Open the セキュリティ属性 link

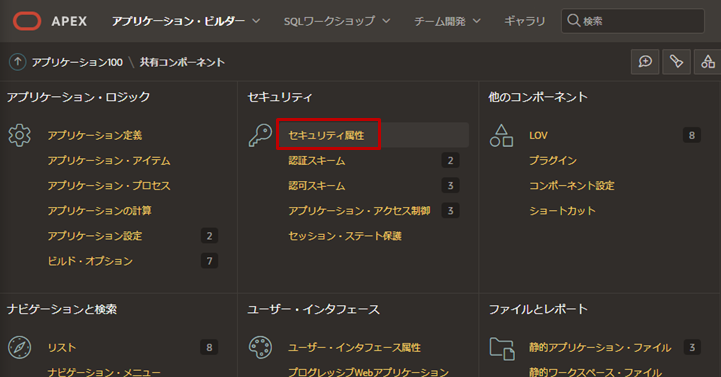tap(326, 135)
